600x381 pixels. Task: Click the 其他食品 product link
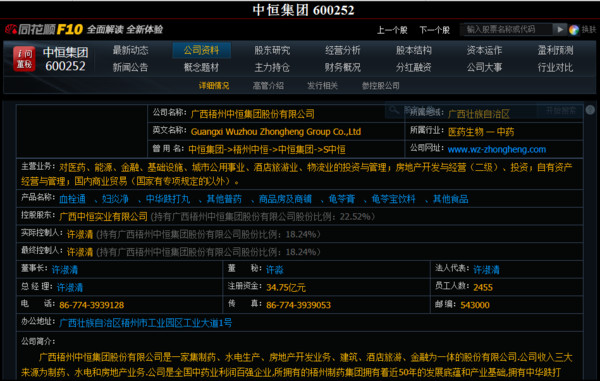[x=450, y=199]
